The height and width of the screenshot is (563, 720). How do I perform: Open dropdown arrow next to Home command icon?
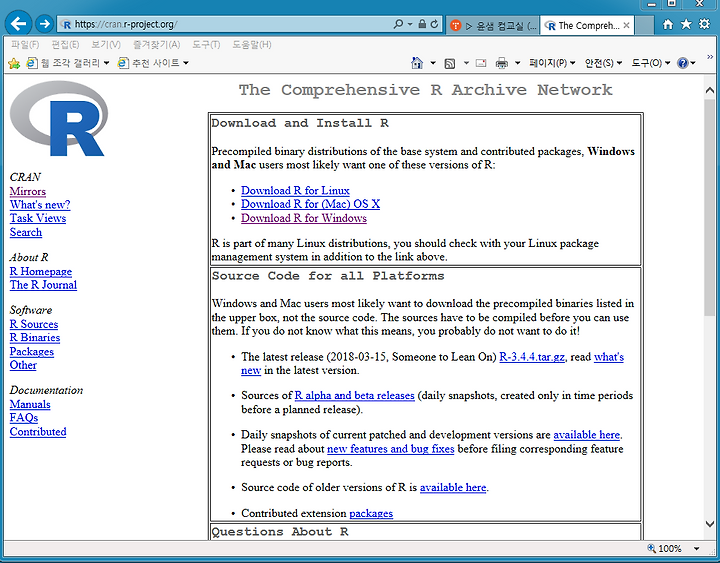pyautogui.click(x=433, y=63)
